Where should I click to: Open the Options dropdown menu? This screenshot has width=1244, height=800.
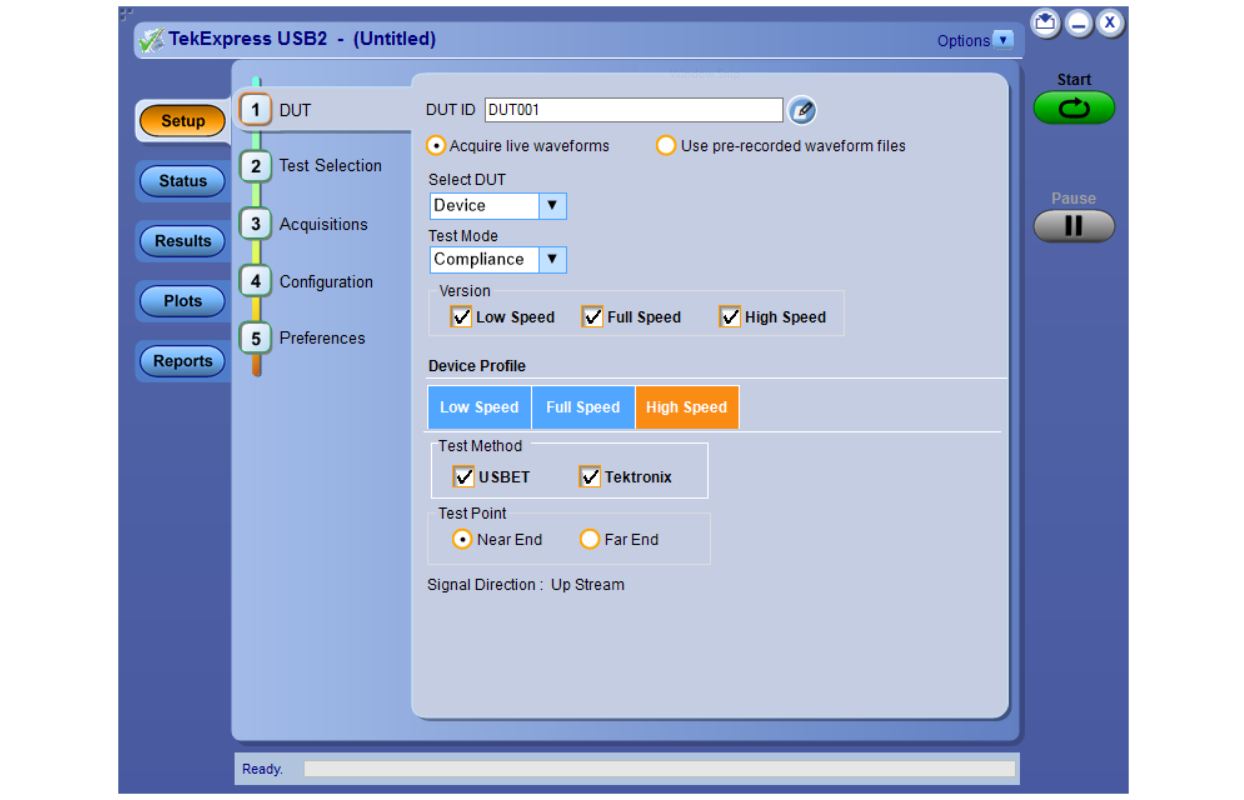pos(1003,41)
